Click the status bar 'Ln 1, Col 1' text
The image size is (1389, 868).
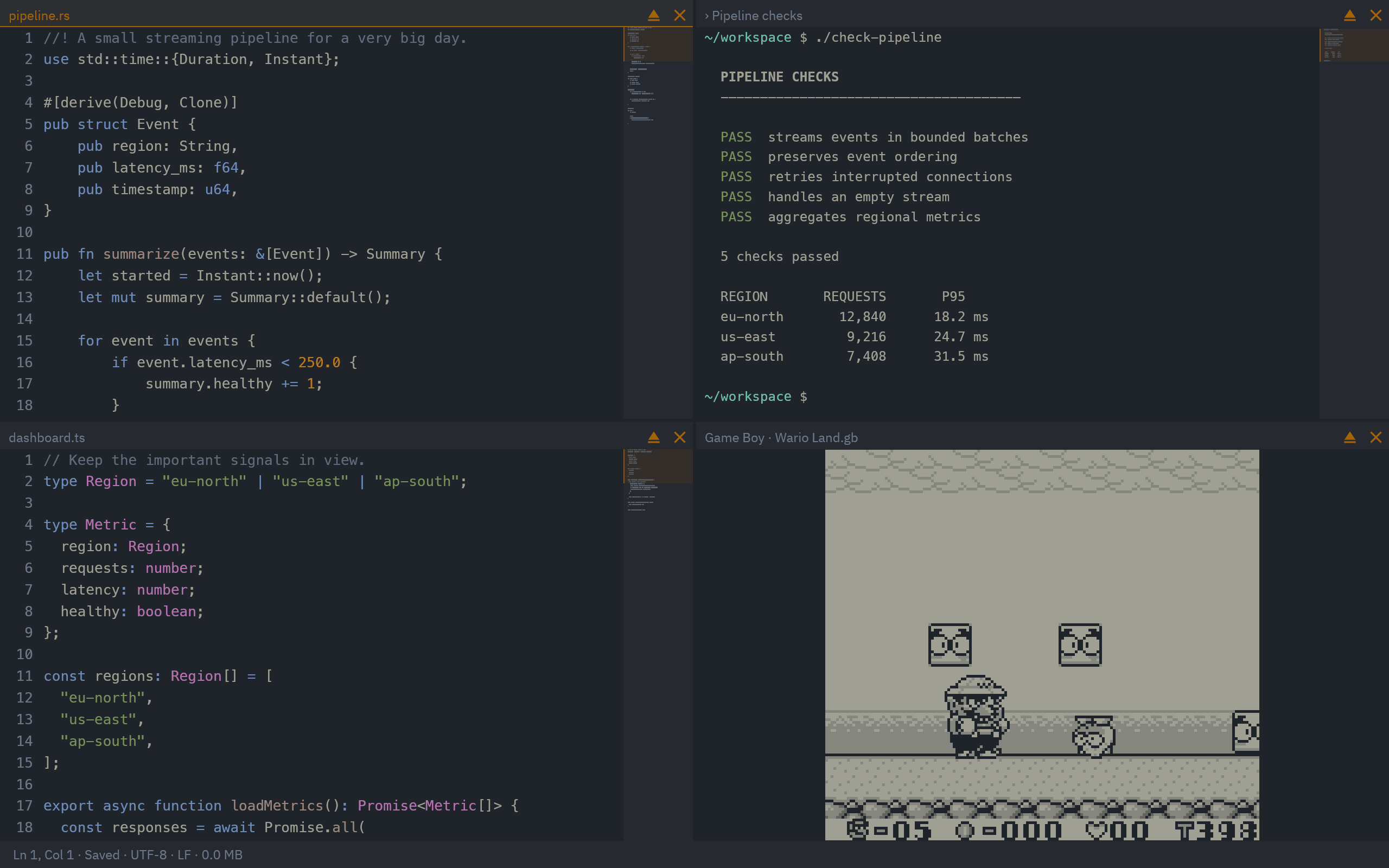[43, 855]
